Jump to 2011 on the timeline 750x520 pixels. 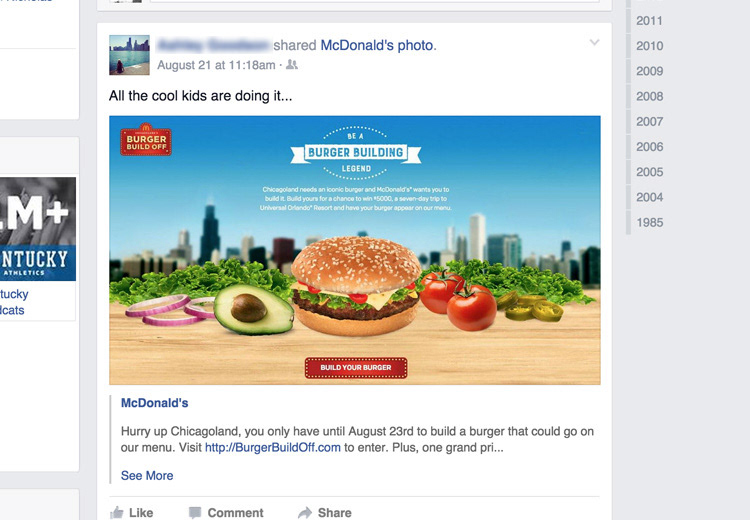point(649,21)
